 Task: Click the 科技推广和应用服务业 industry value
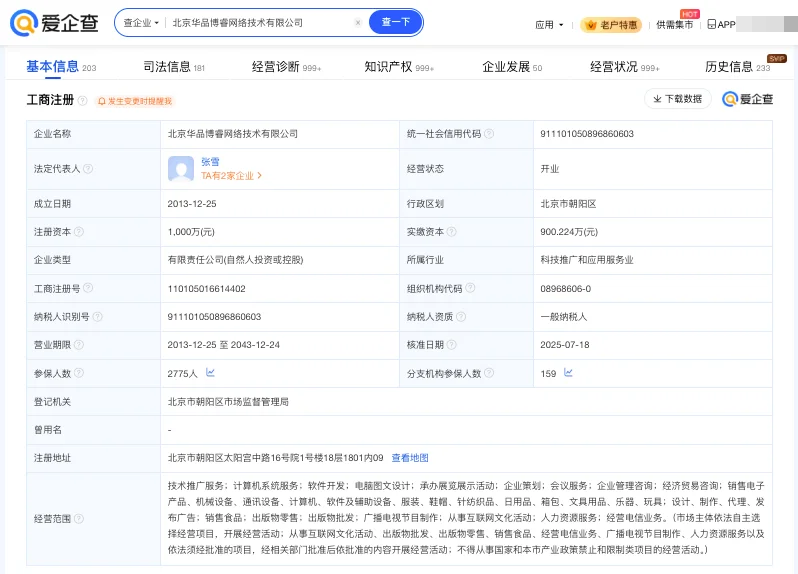tap(587, 260)
